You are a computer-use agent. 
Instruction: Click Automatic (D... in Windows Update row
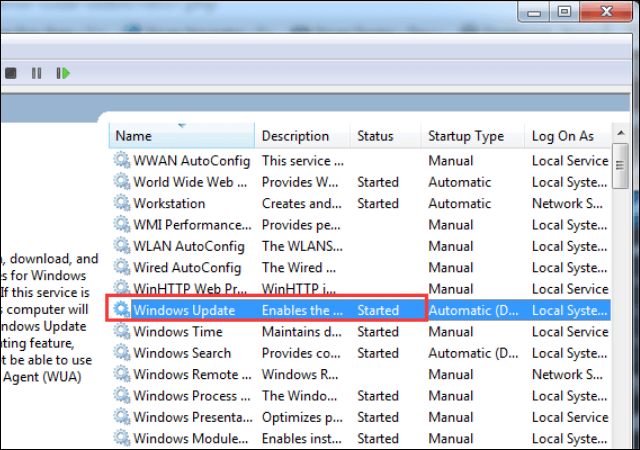(x=473, y=310)
